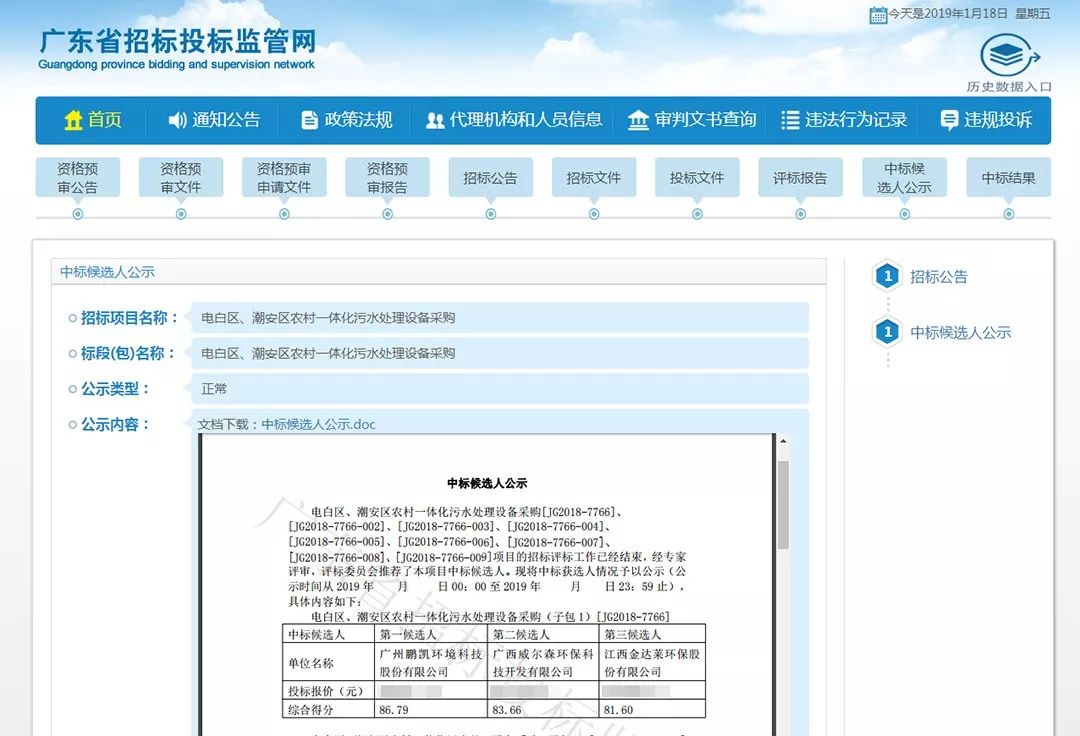The image size is (1080, 736).
Task: Click the document icon for 政策法规
Action: point(310,120)
